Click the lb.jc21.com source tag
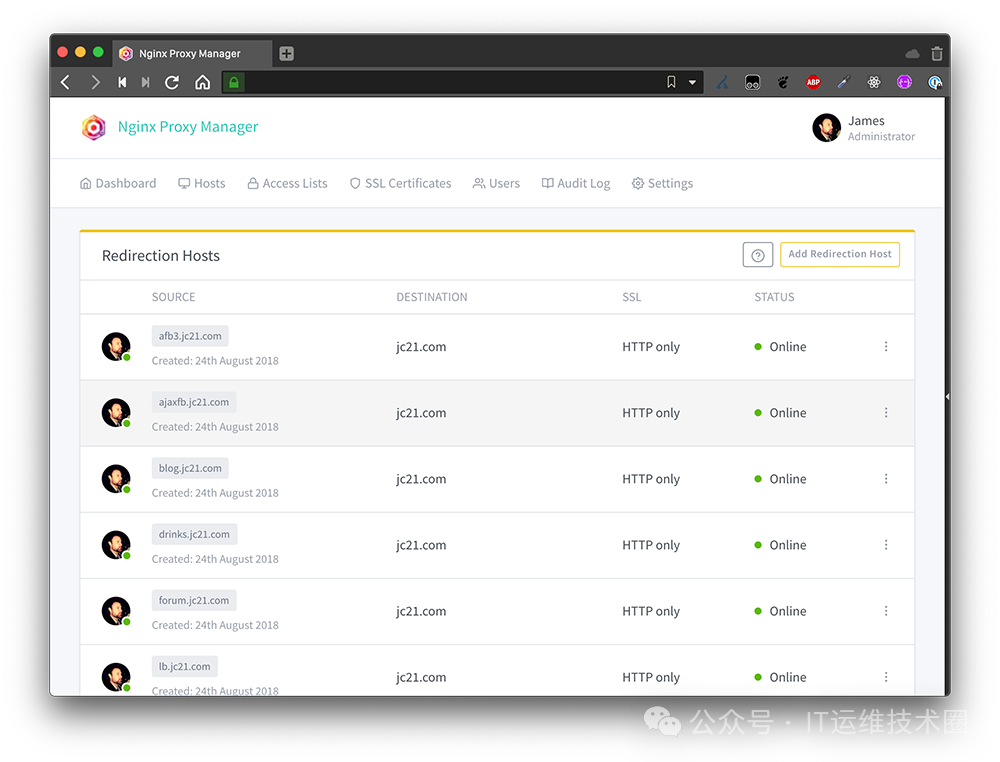Image resolution: width=1000 pixels, height=762 pixels. click(184, 666)
